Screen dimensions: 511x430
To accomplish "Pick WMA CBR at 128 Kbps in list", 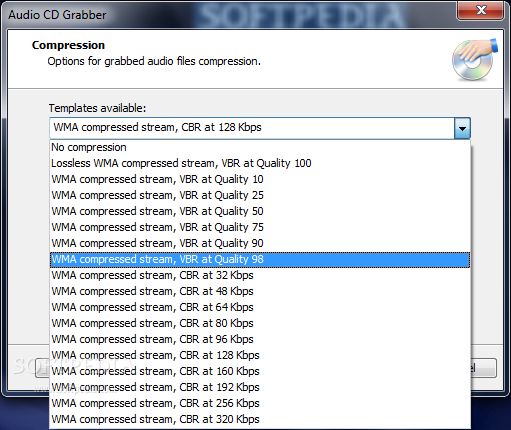I will [x=260, y=355].
